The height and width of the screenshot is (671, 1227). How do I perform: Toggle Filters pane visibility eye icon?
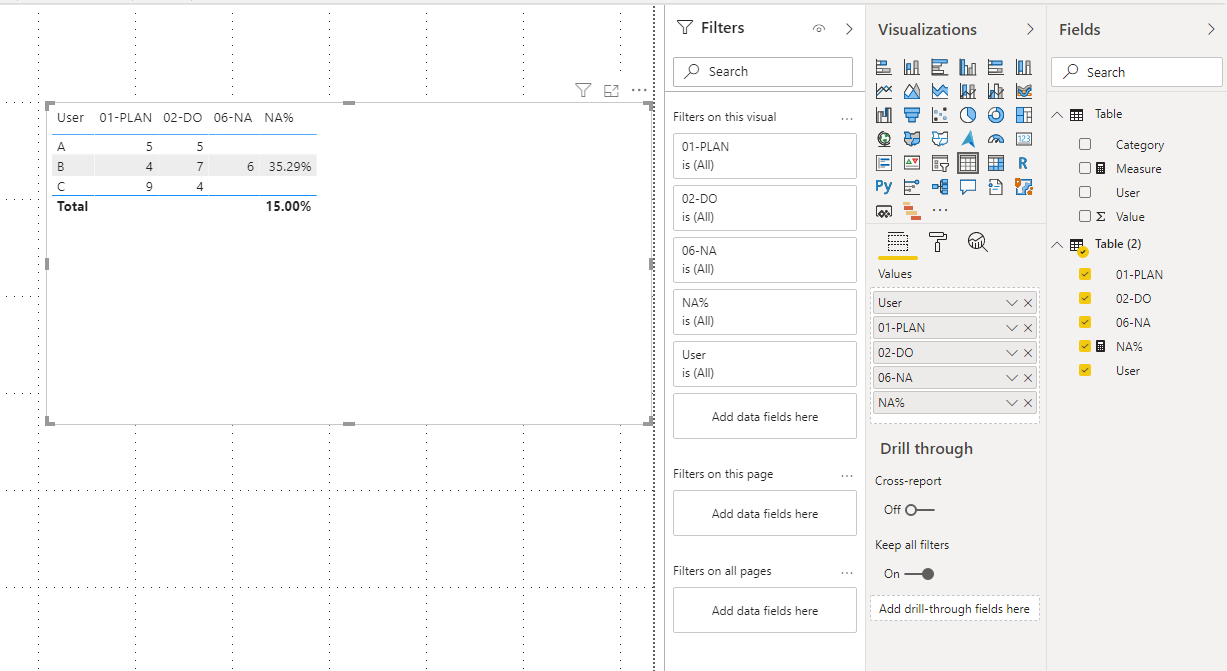[819, 29]
